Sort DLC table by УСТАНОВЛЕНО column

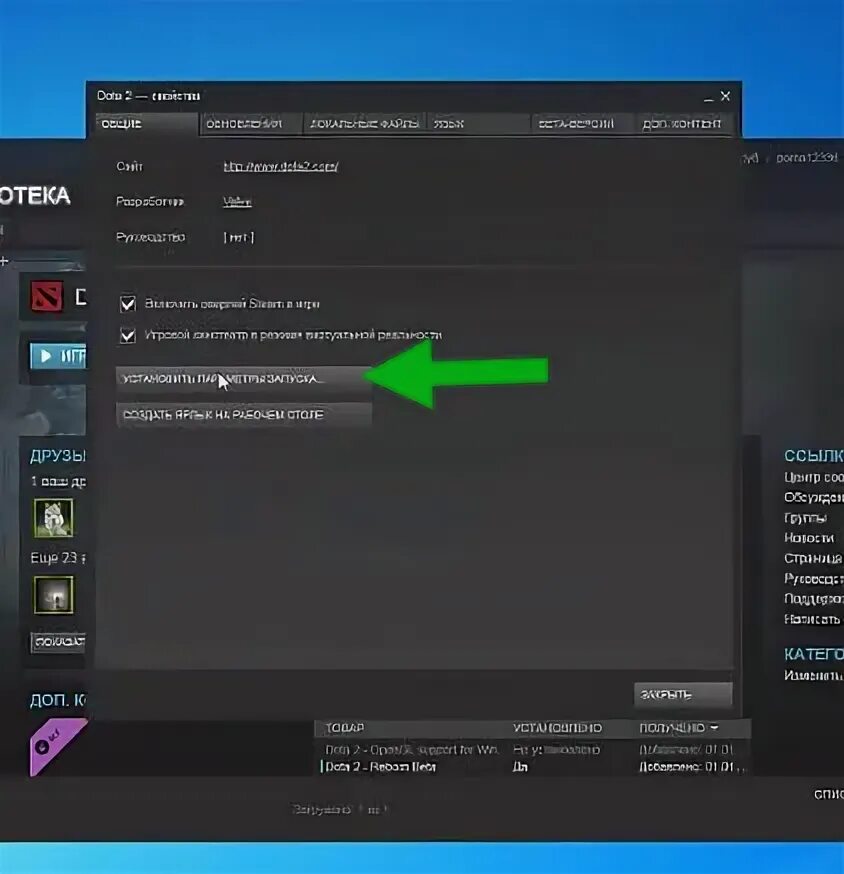click(x=557, y=728)
